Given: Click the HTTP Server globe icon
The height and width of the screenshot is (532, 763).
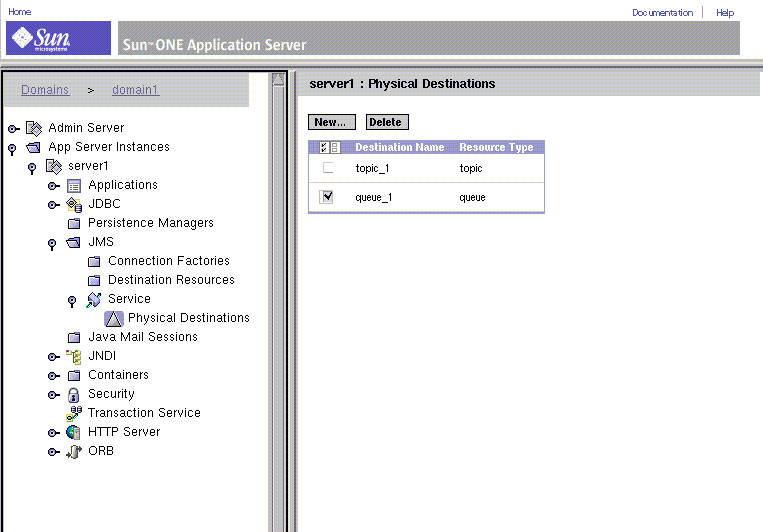Looking at the screenshot, I should point(73,432).
